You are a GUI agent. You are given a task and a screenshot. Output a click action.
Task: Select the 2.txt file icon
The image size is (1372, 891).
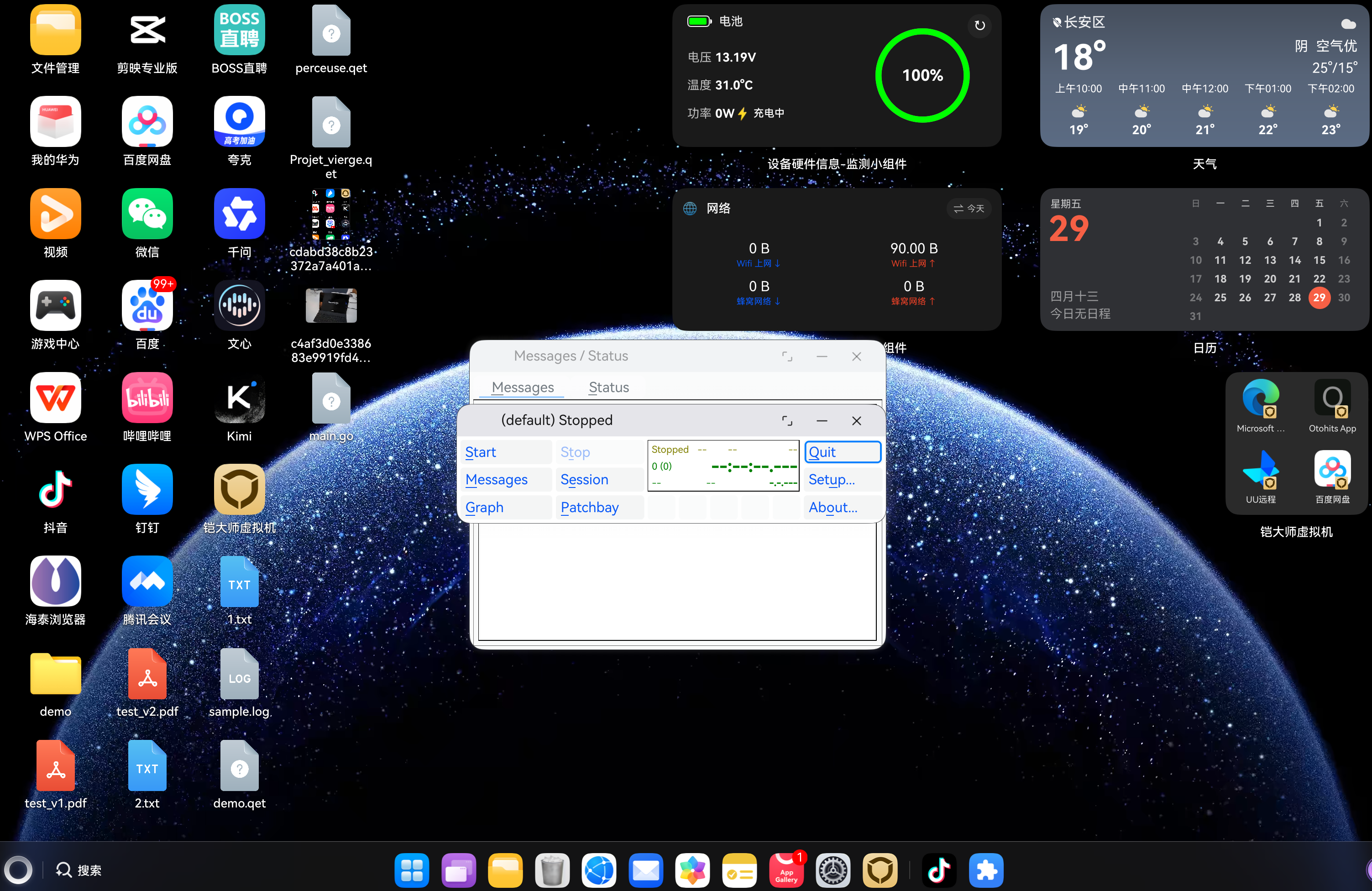147,765
